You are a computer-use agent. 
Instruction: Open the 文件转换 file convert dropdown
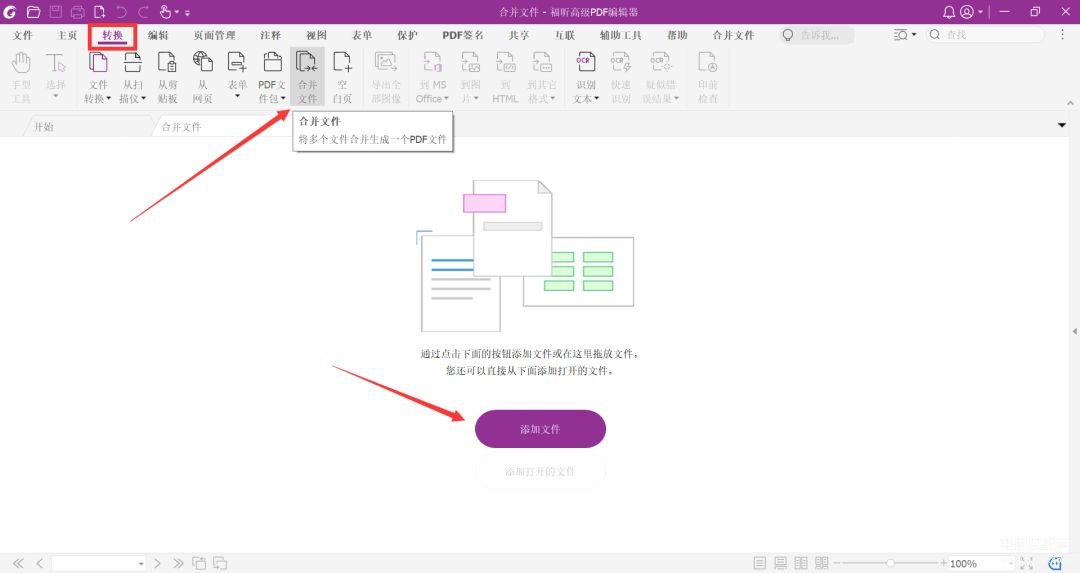point(98,78)
